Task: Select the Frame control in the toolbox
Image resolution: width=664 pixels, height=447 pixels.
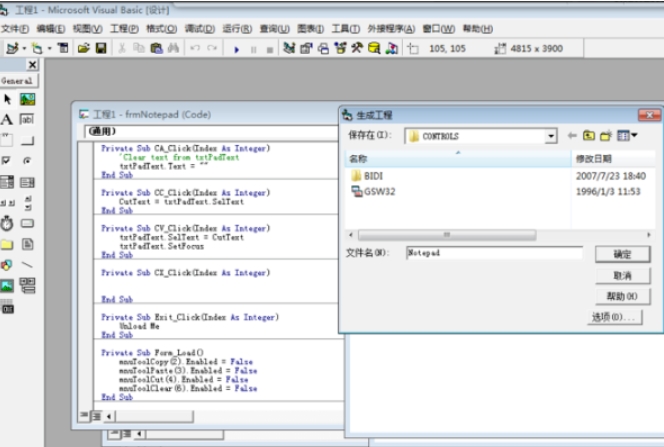Action: click(x=7, y=140)
